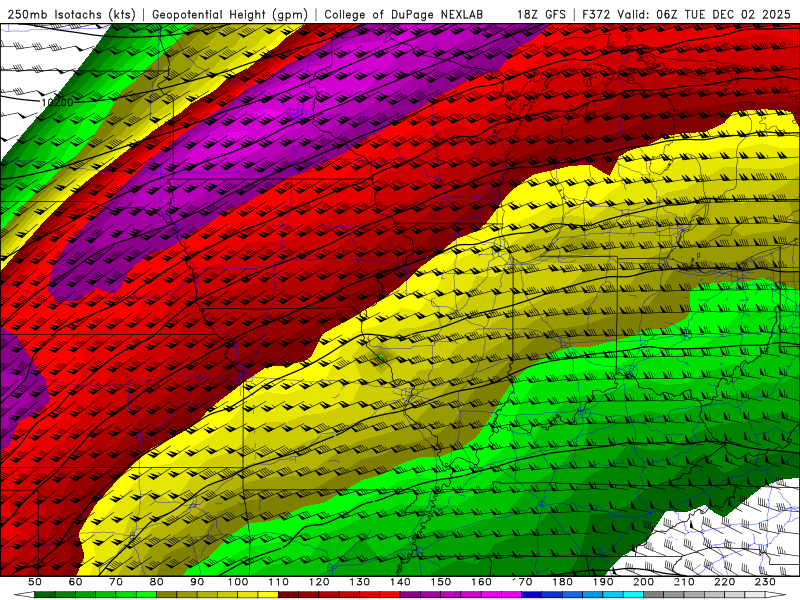Click the '50' value on the legend scale
The height and width of the screenshot is (600, 800).
point(35,582)
